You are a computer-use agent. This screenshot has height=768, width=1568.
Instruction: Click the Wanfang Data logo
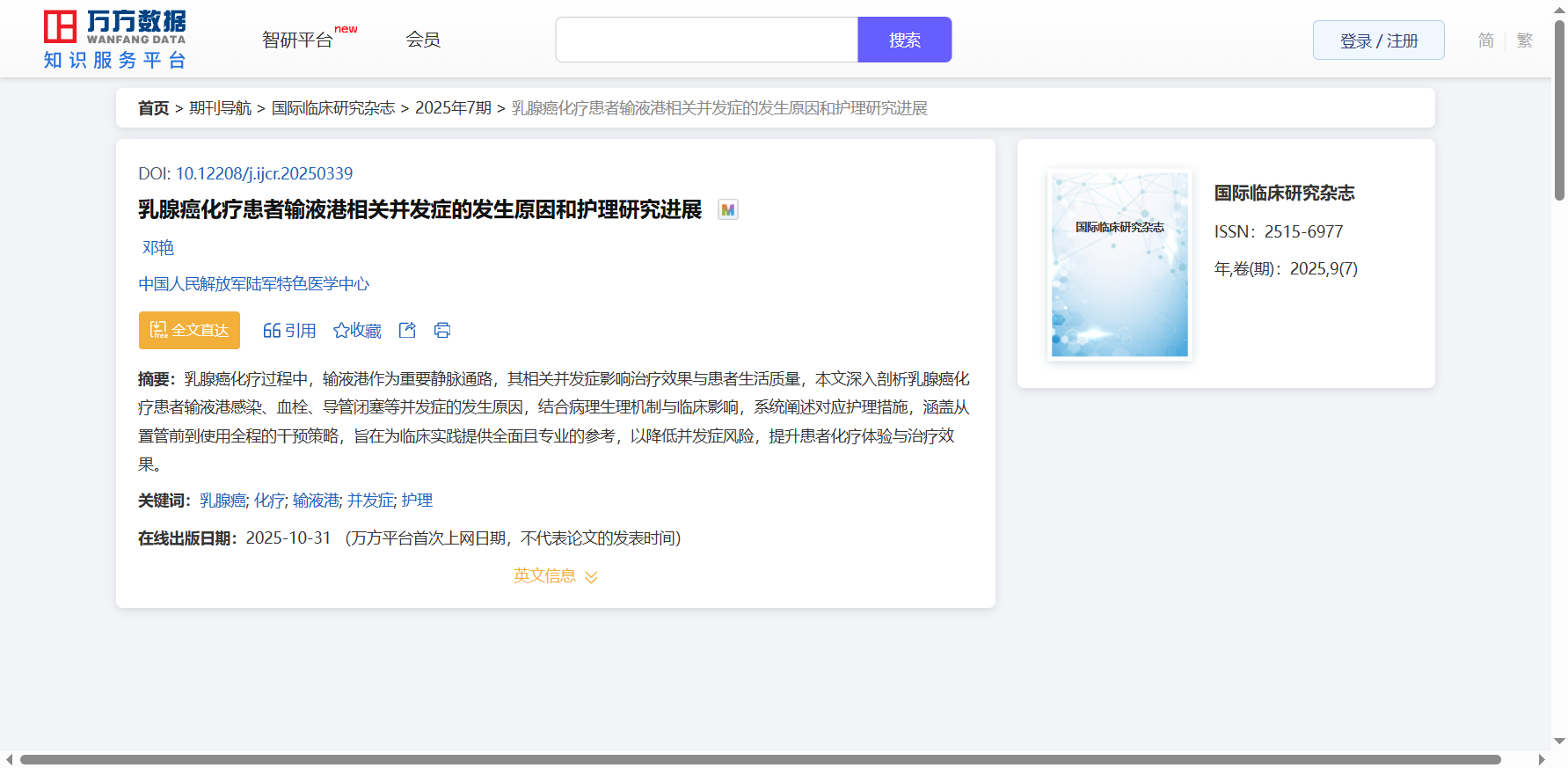115,40
